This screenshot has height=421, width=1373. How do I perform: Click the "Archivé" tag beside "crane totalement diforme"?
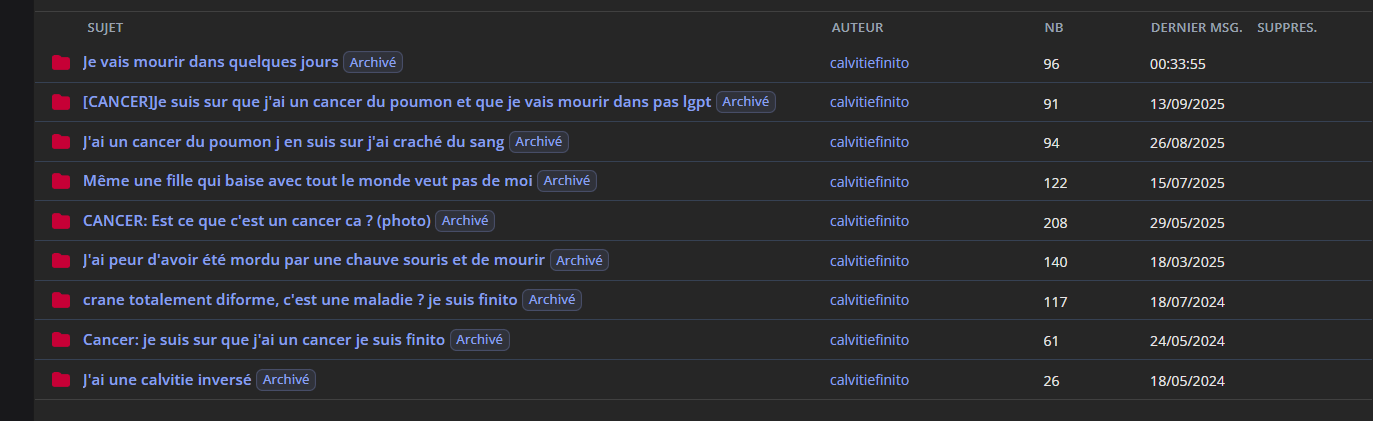(x=552, y=300)
